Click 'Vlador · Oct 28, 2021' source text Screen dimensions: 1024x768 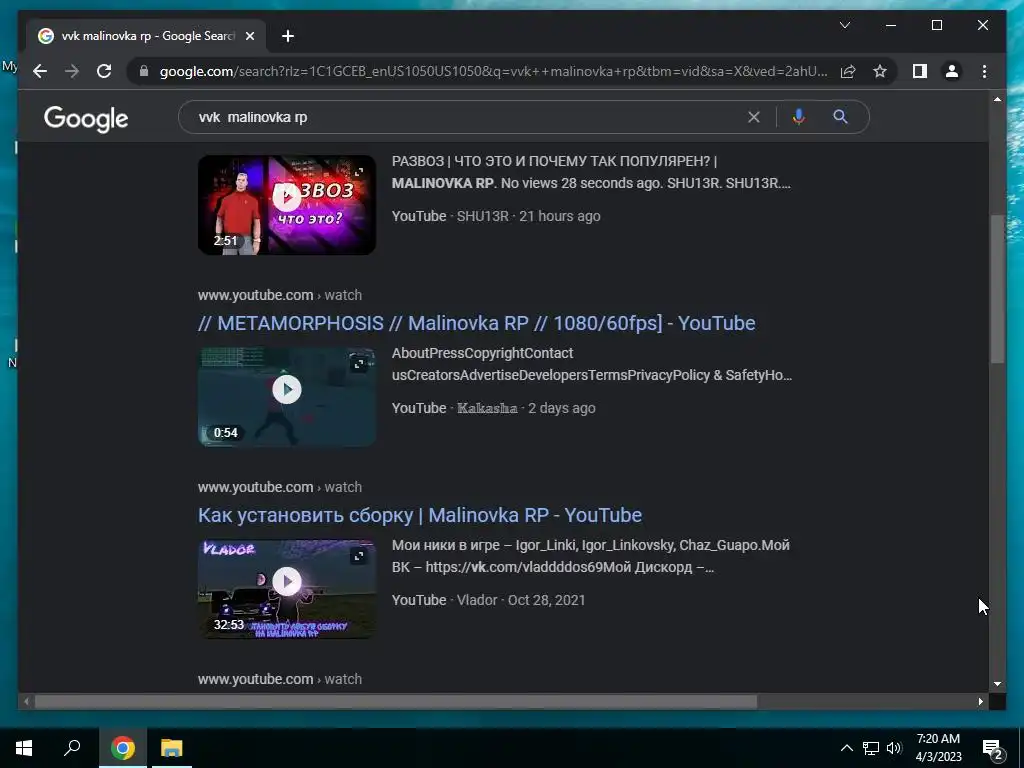(x=520, y=600)
